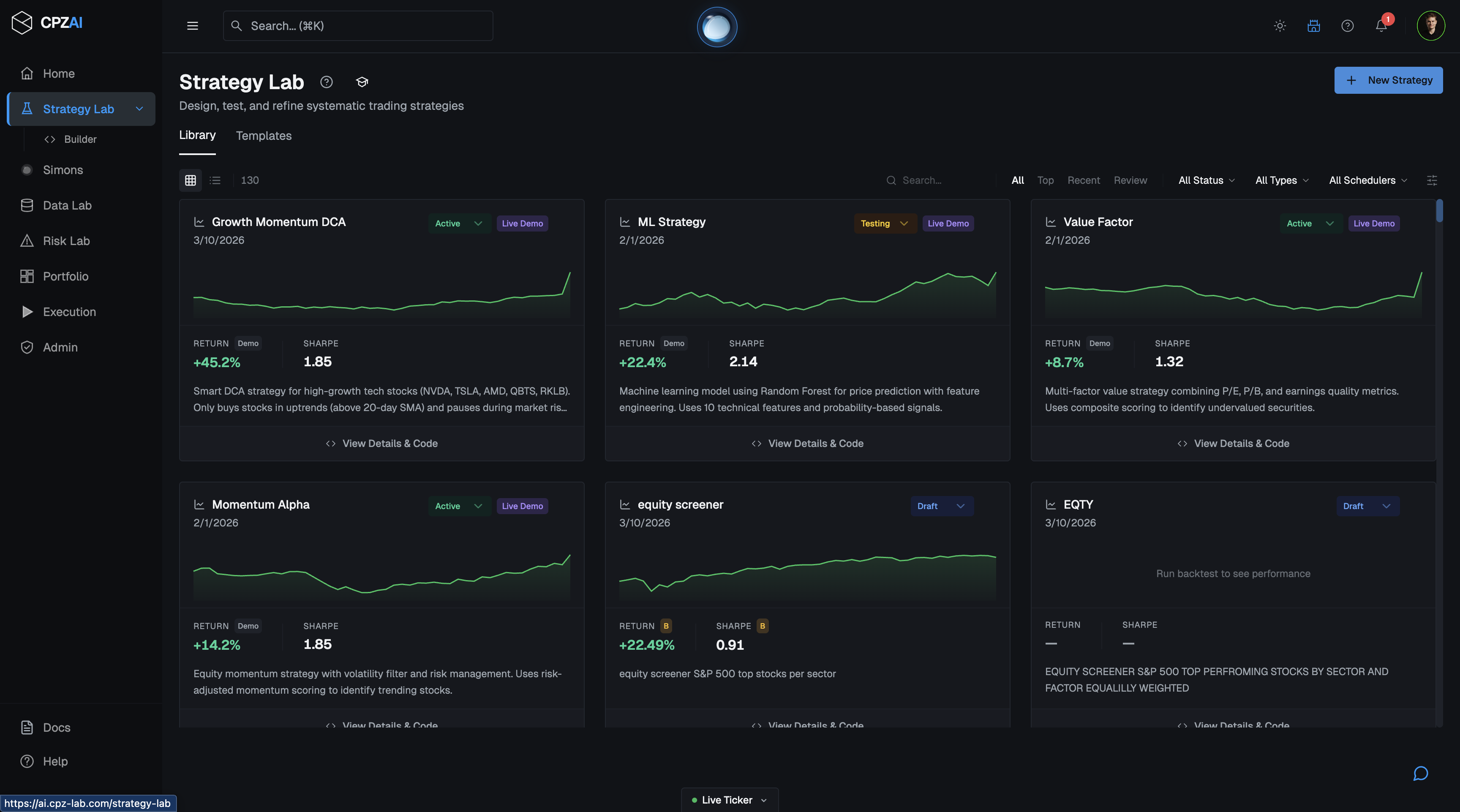The width and height of the screenshot is (1460, 812).
Task: Switch to list view layout
Action: pyautogui.click(x=215, y=180)
